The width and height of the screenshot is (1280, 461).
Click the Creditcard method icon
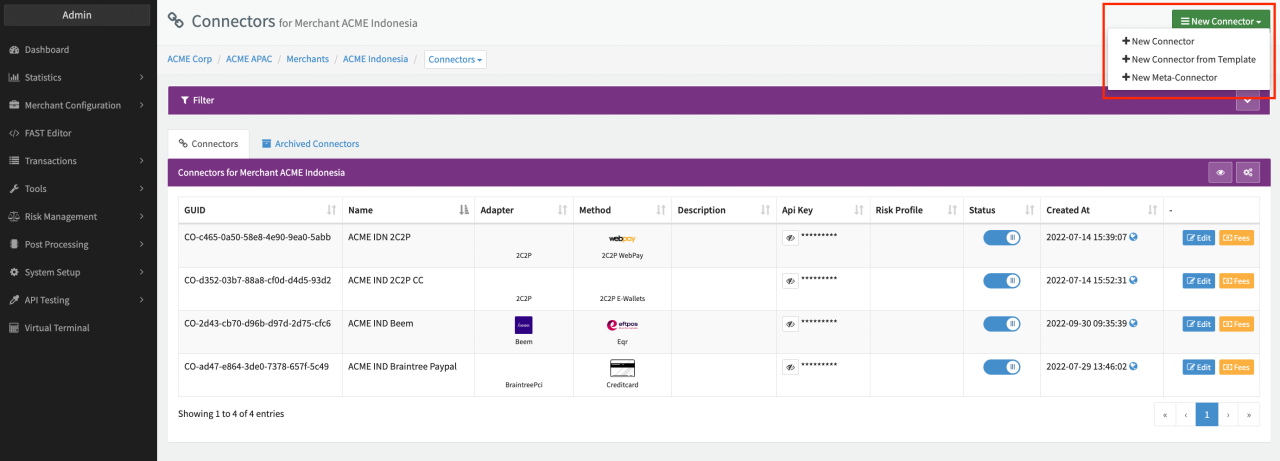pyautogui.click(x=622, y=368)
